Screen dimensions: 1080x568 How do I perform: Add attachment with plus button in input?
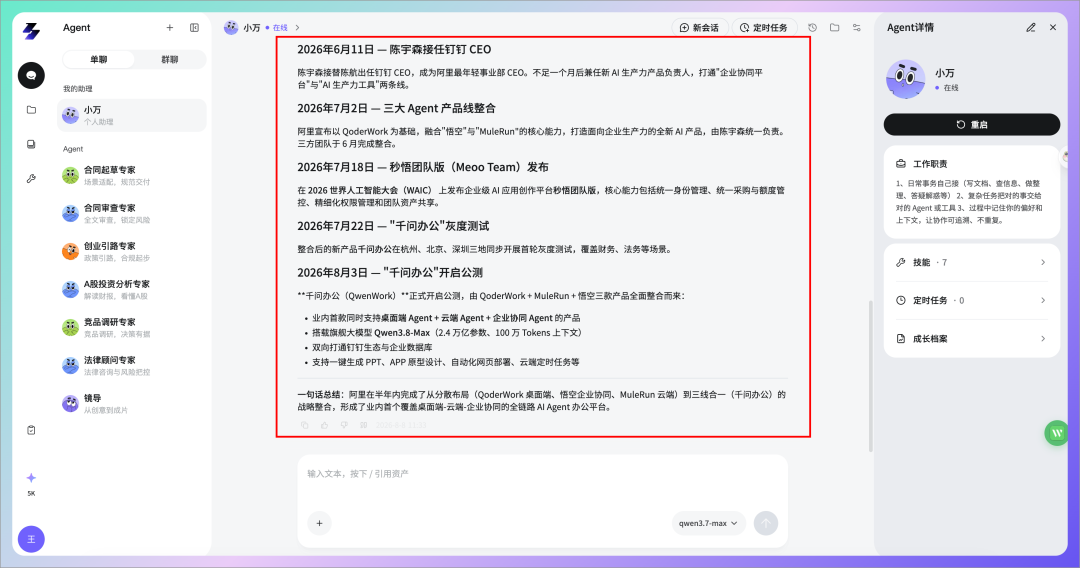(320, 523)
